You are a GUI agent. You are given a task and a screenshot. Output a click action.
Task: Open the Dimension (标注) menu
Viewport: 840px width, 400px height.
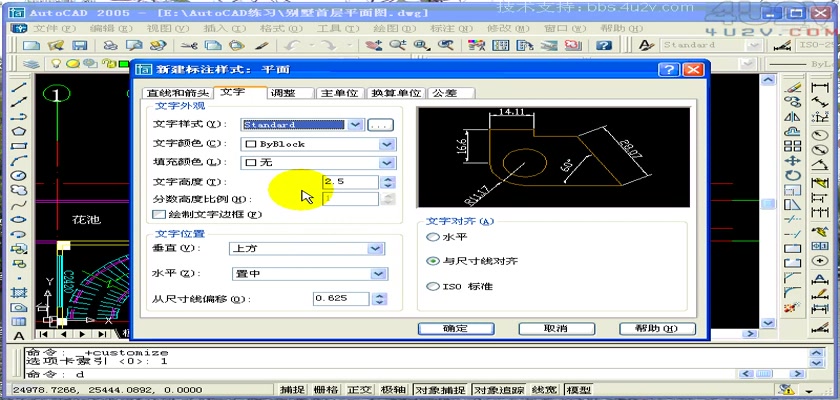click(452, 28)
